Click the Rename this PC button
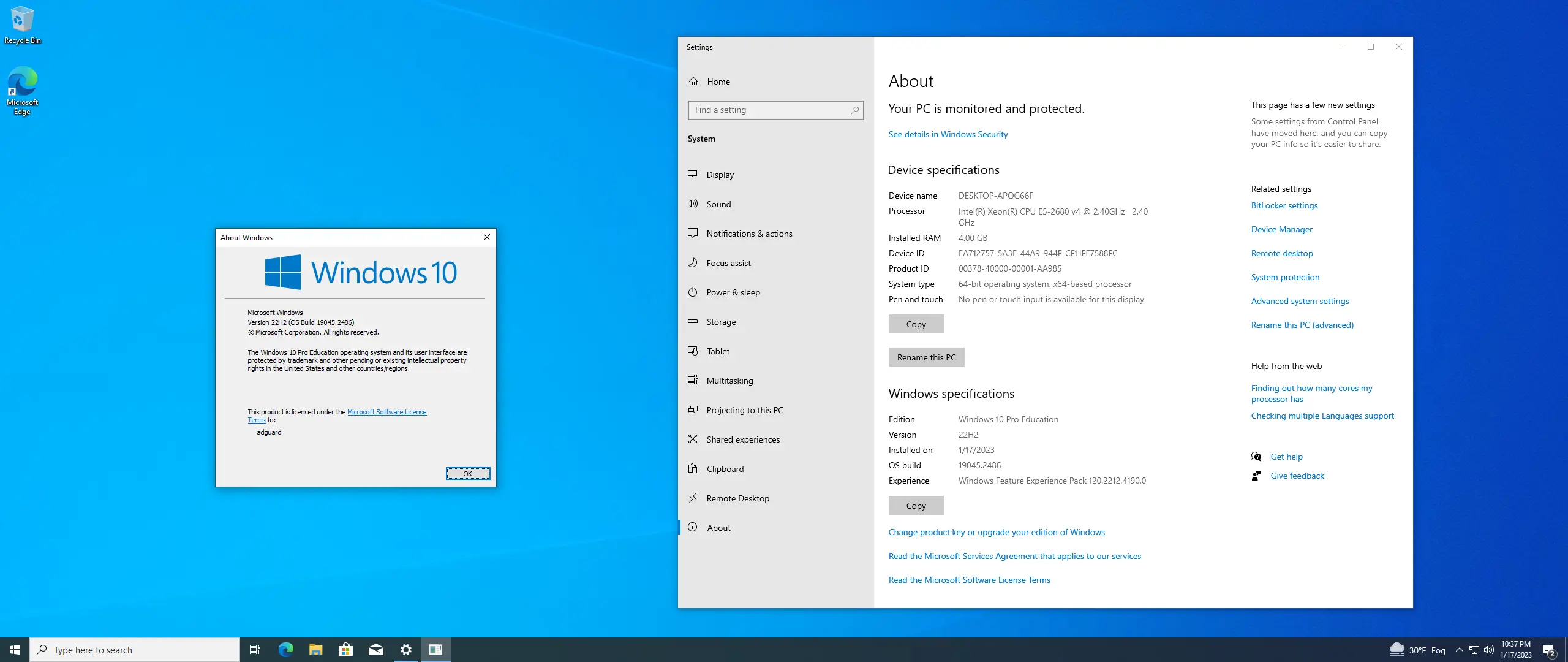Viewport: 1568px width, 662px height. (x=926, y=357)
